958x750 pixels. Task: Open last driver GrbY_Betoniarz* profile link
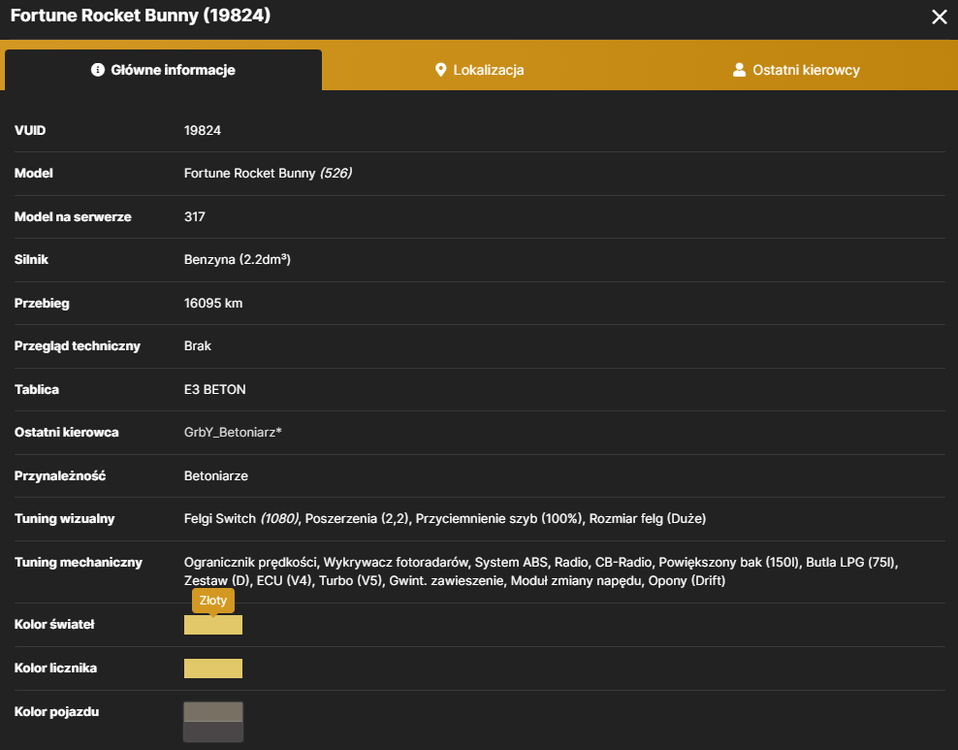click(233, 432)
